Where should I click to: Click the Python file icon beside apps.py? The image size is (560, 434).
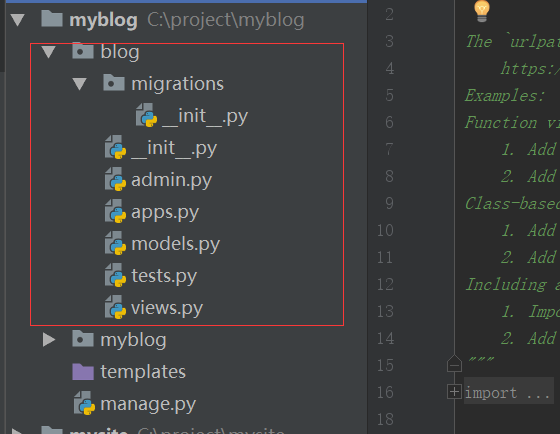coord(115,211)
